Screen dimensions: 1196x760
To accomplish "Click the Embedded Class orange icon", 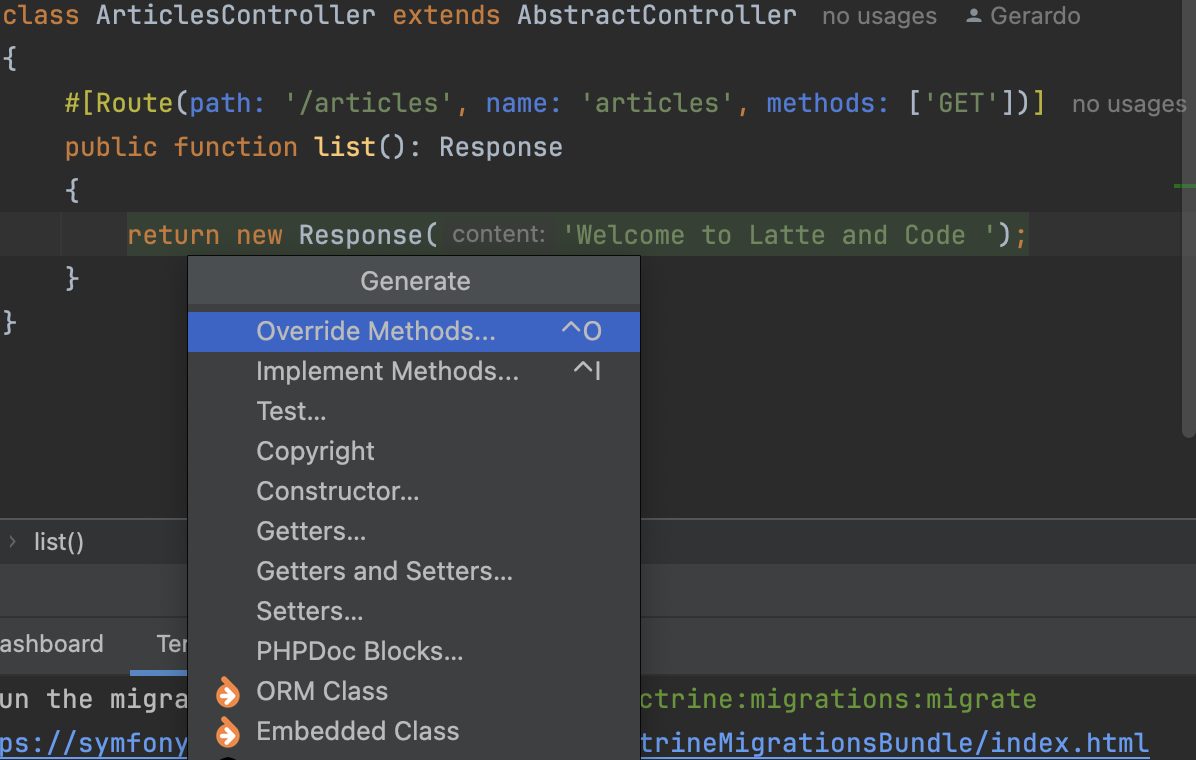I will coord(228,732).
